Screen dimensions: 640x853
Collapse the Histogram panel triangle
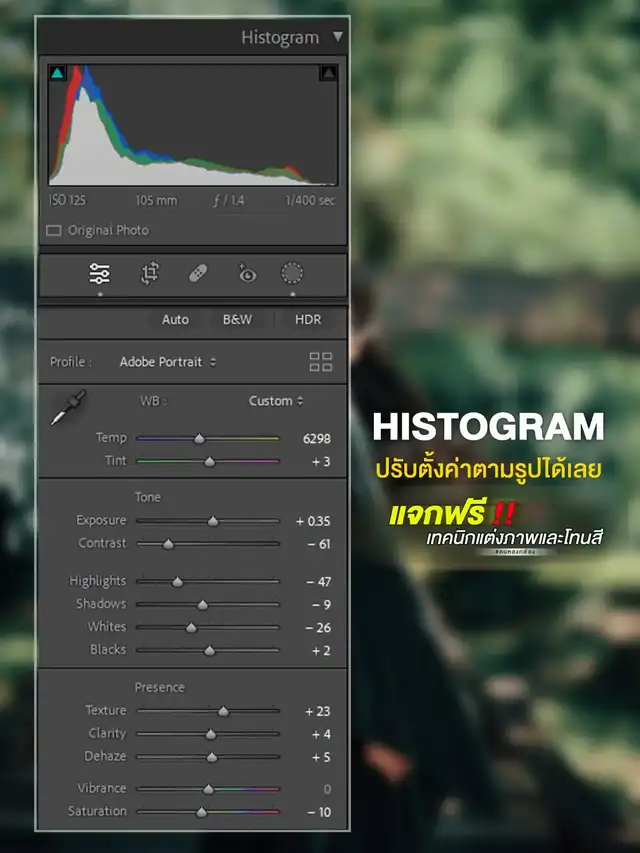pyautogui.click(x=337, y=37)
